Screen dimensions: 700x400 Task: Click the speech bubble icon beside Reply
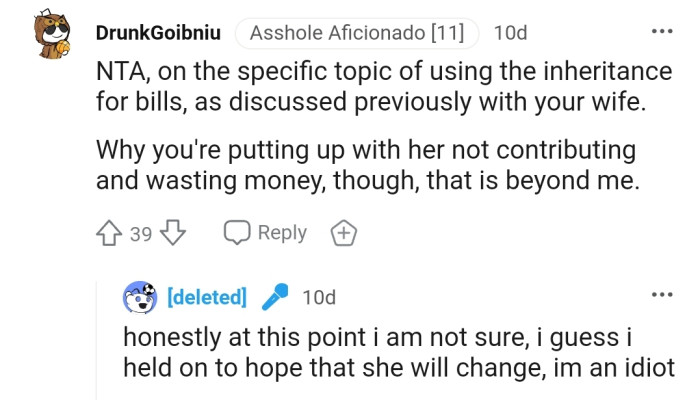coord(237,233)
